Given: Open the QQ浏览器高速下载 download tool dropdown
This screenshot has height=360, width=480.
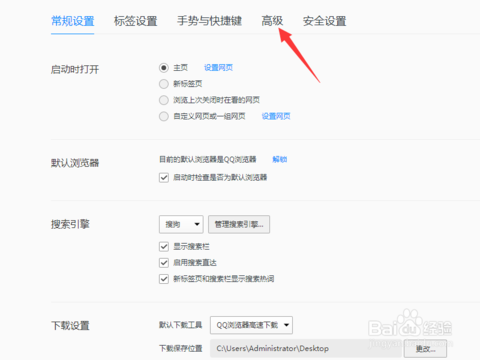Looking at the screenshot, I should coord(251,325).
